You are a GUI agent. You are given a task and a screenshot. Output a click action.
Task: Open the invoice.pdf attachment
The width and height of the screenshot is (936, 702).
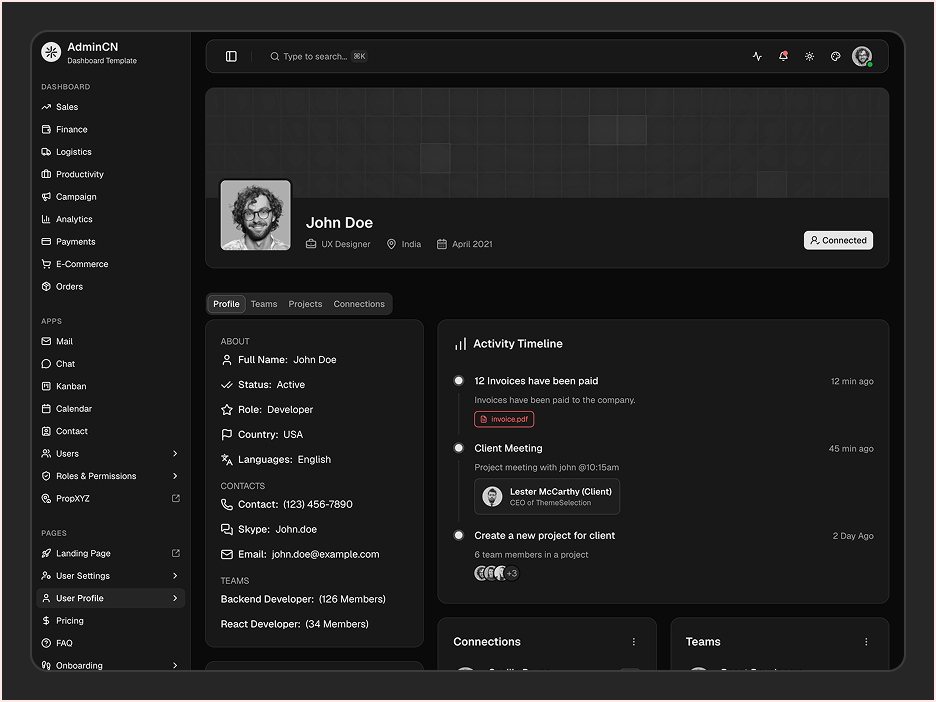click(504, 419)
